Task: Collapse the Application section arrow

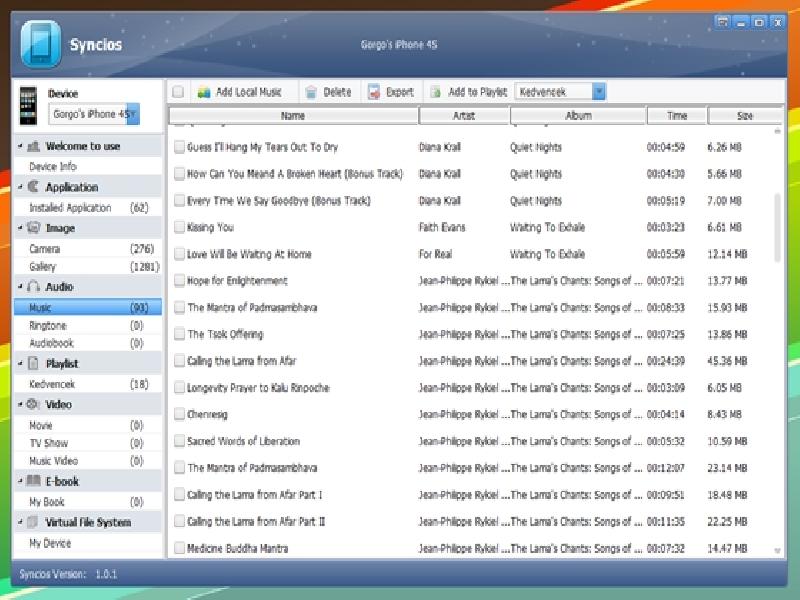Action: click(20, 187)
